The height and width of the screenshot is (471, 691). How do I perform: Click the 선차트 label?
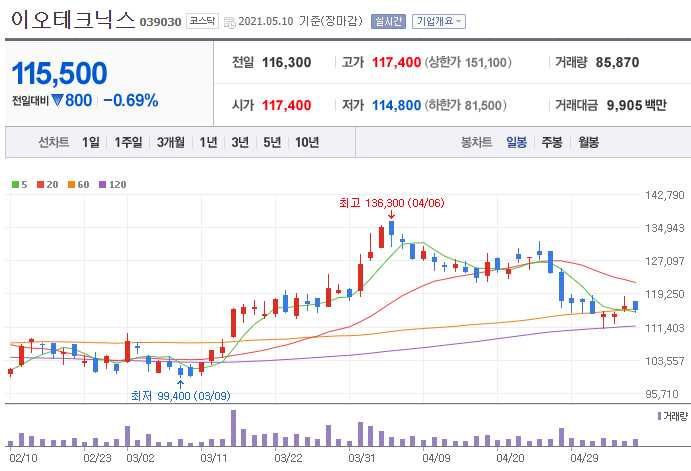(53, 142)
